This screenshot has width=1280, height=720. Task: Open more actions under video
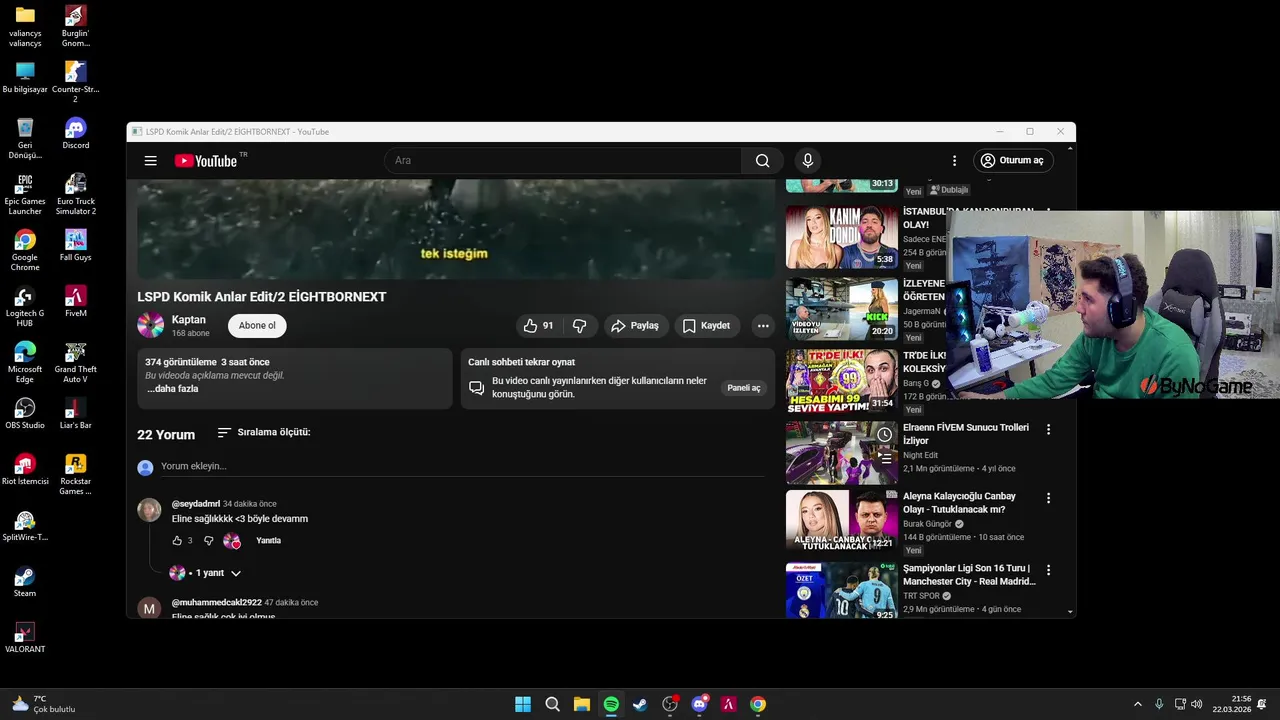(763, 326)
